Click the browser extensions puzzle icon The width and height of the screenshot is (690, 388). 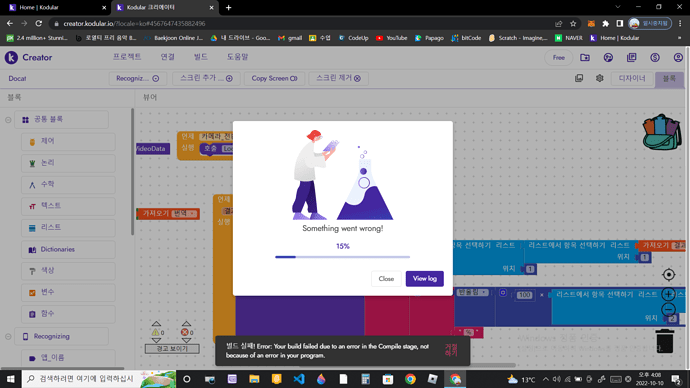coord(606,23)
